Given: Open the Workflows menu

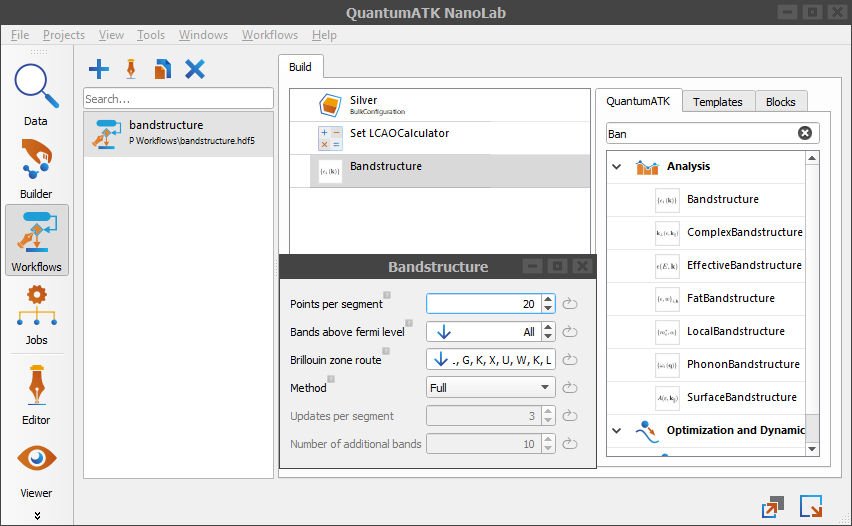Looking at the screenshot, I should coord(270,35).
